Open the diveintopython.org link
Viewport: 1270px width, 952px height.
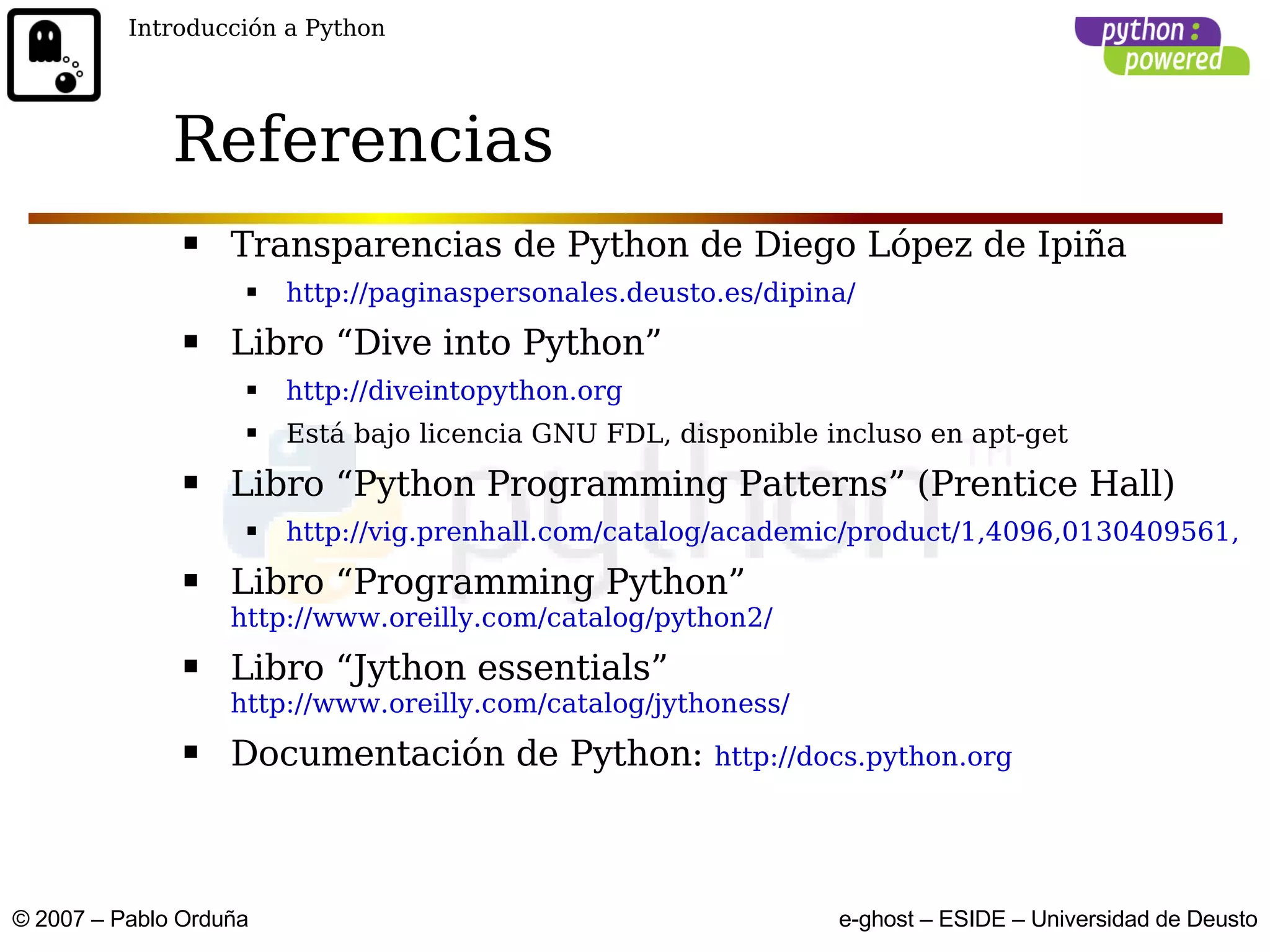point(454,390)
